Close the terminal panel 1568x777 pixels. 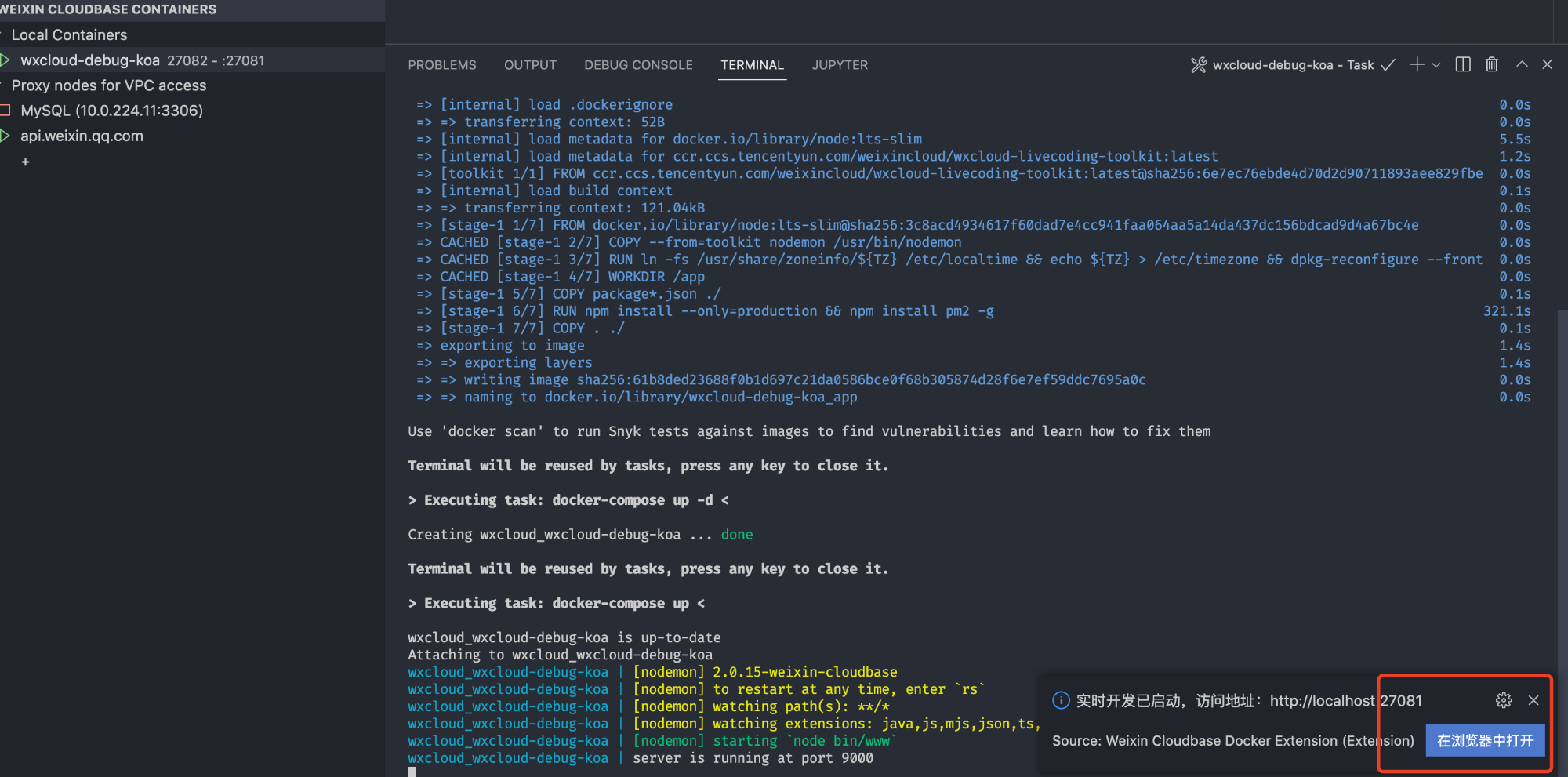1548,65
